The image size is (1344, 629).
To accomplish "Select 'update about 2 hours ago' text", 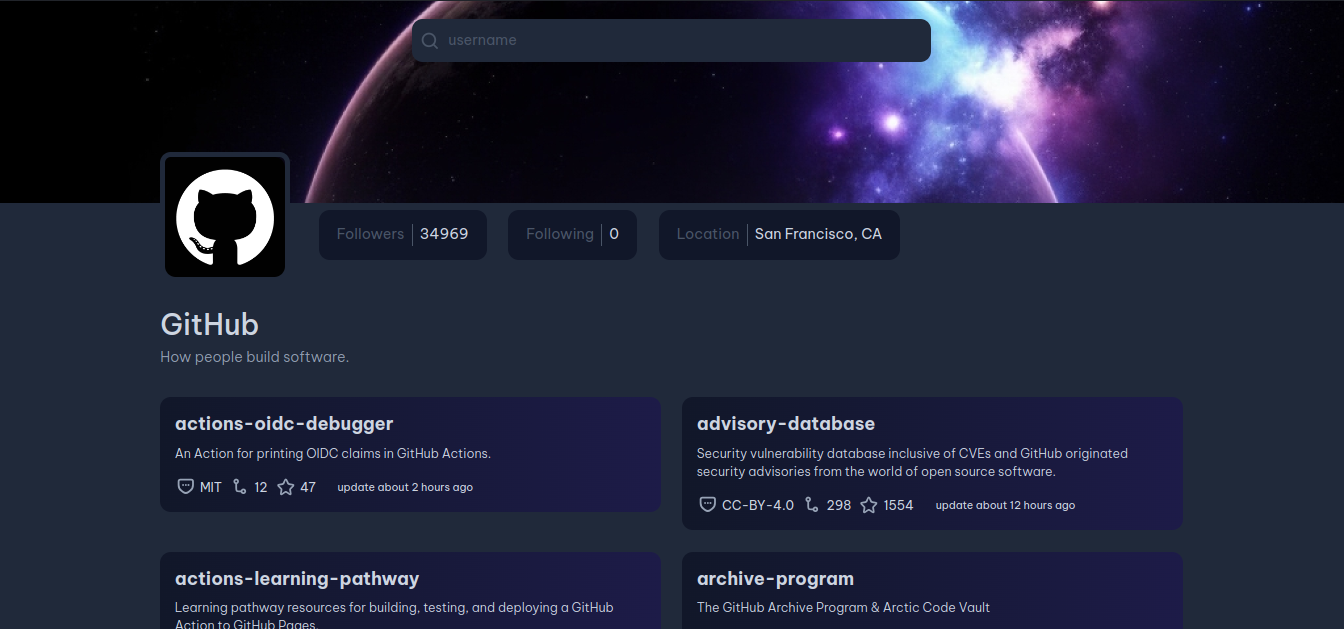I will pyautogui.click(x=405, y=488).
